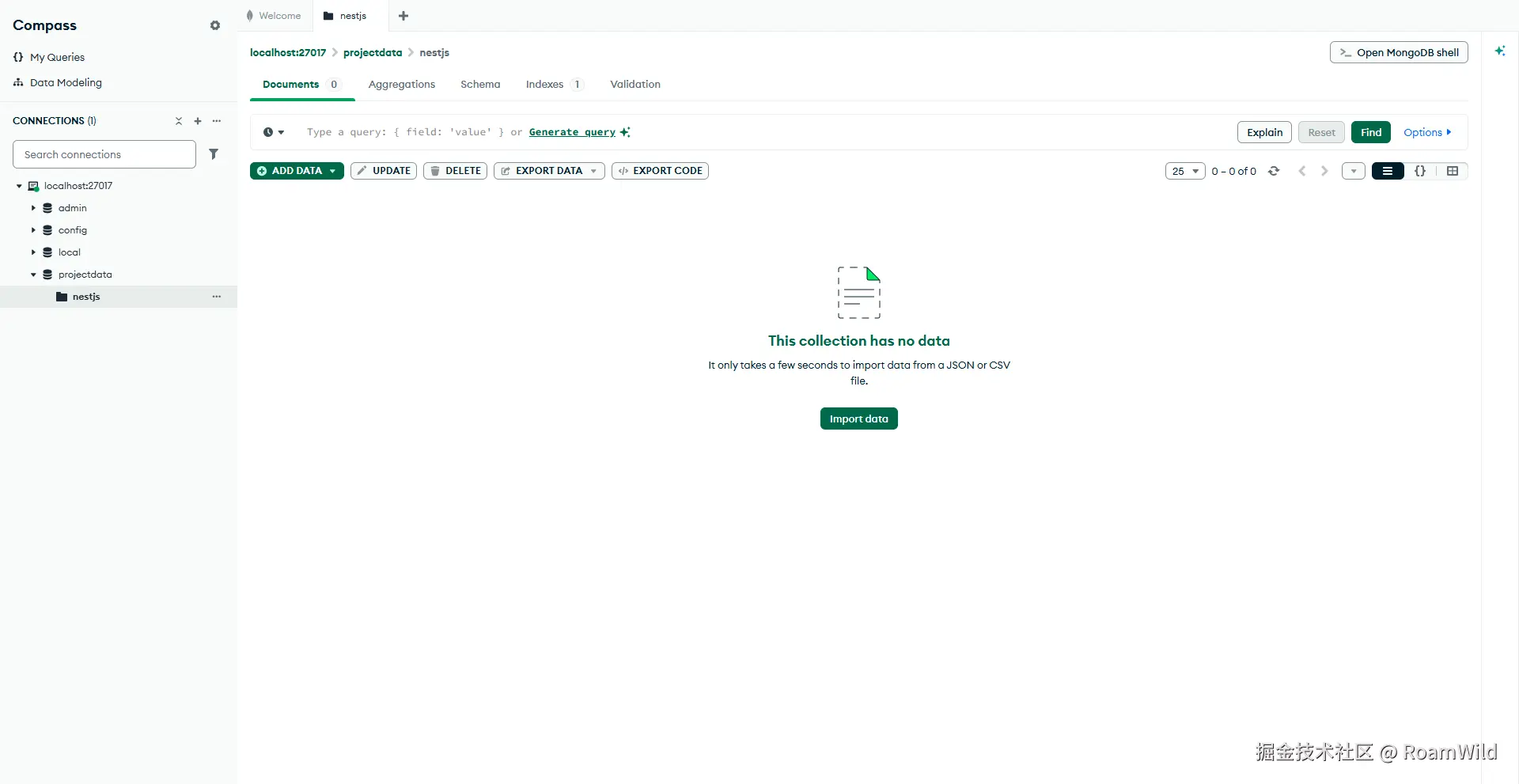Switch to the Welcome tab
1519x784 pixels.
pyautogui.click(x=274, y=16)
